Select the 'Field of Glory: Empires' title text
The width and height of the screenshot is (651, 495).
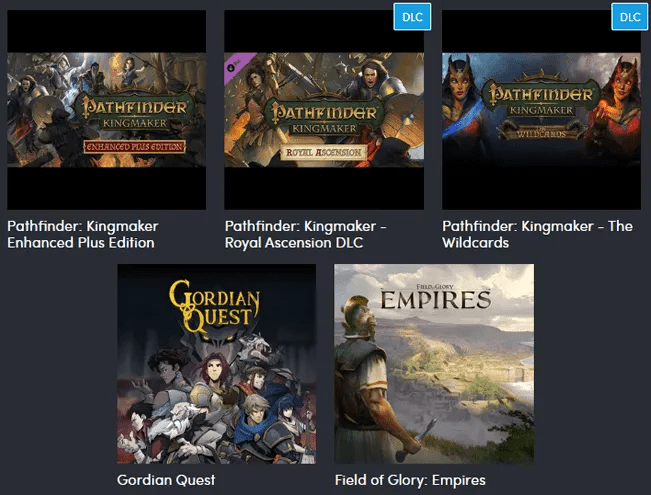tap(410, 480)
